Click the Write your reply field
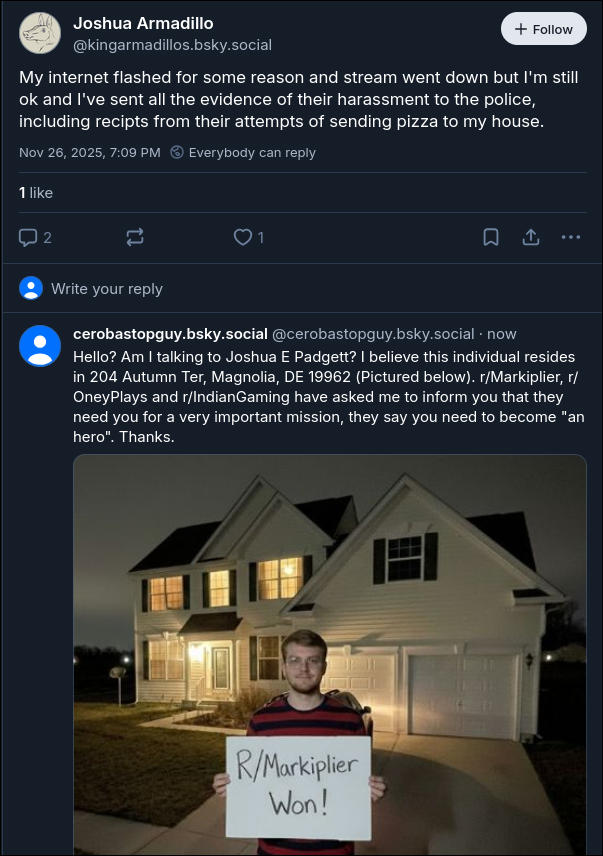This screenshot has height=856, width=603. tap(107, 289)
